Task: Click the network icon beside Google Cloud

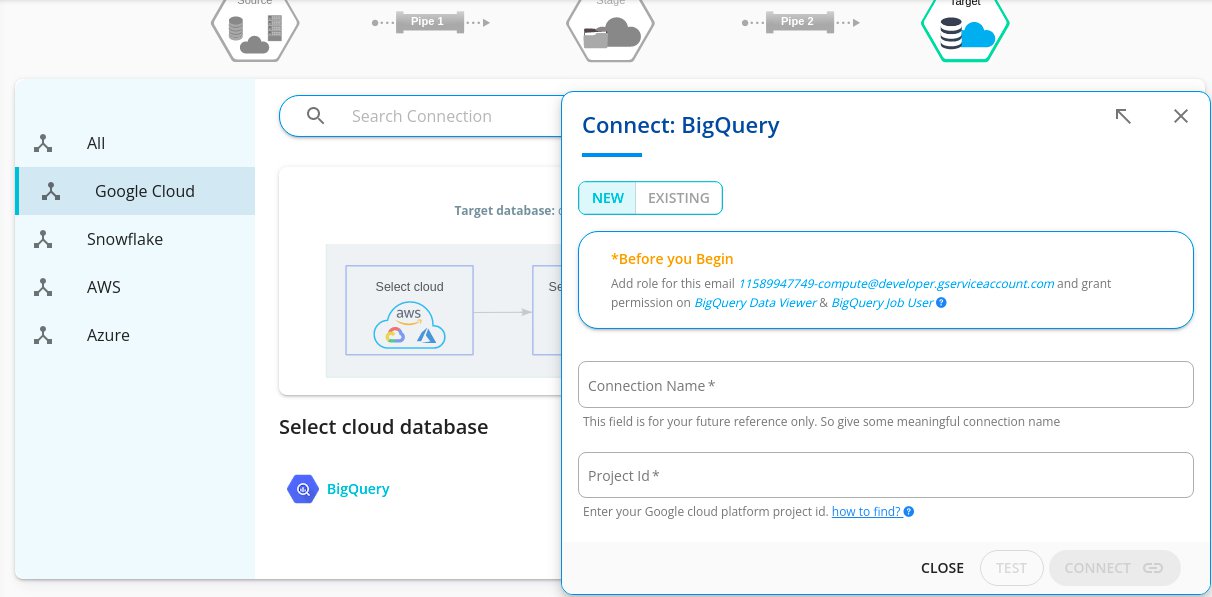Action: (x=51, y=191)
